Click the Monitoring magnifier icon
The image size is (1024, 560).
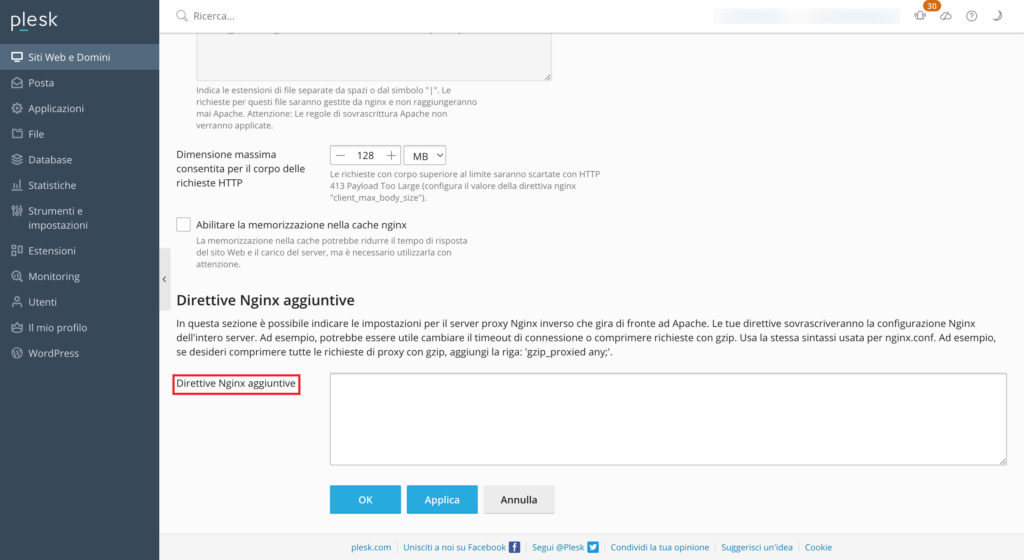[x=17, y=276]
